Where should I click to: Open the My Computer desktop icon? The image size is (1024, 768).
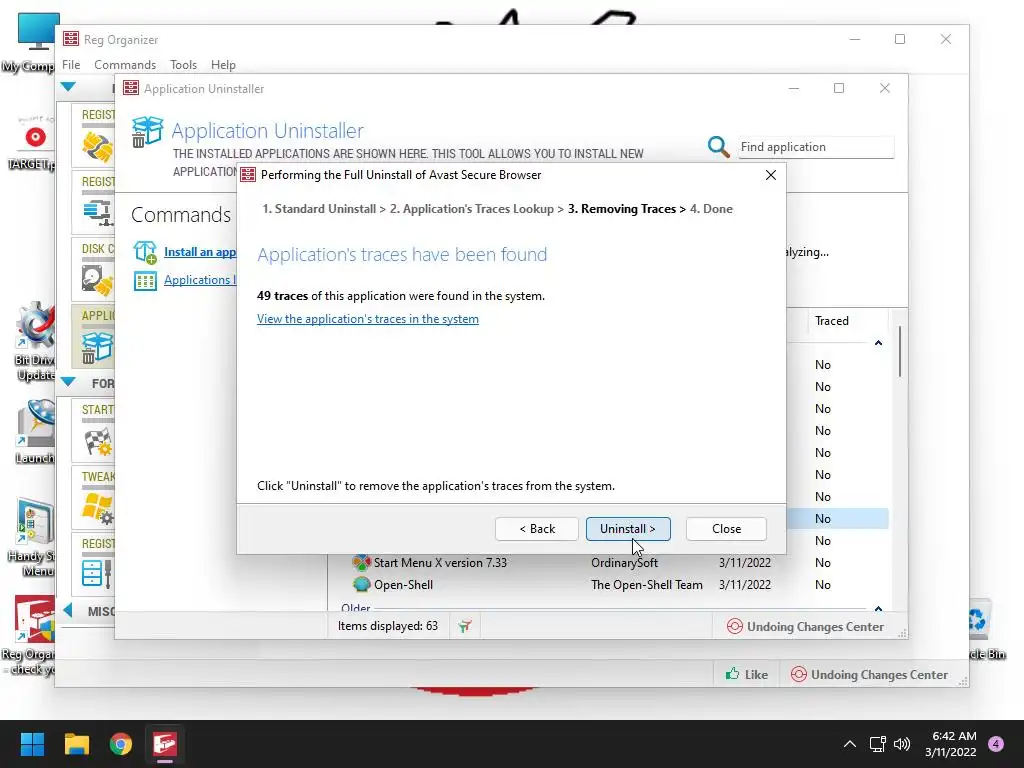pyautogui.click(x=30, y=42)
